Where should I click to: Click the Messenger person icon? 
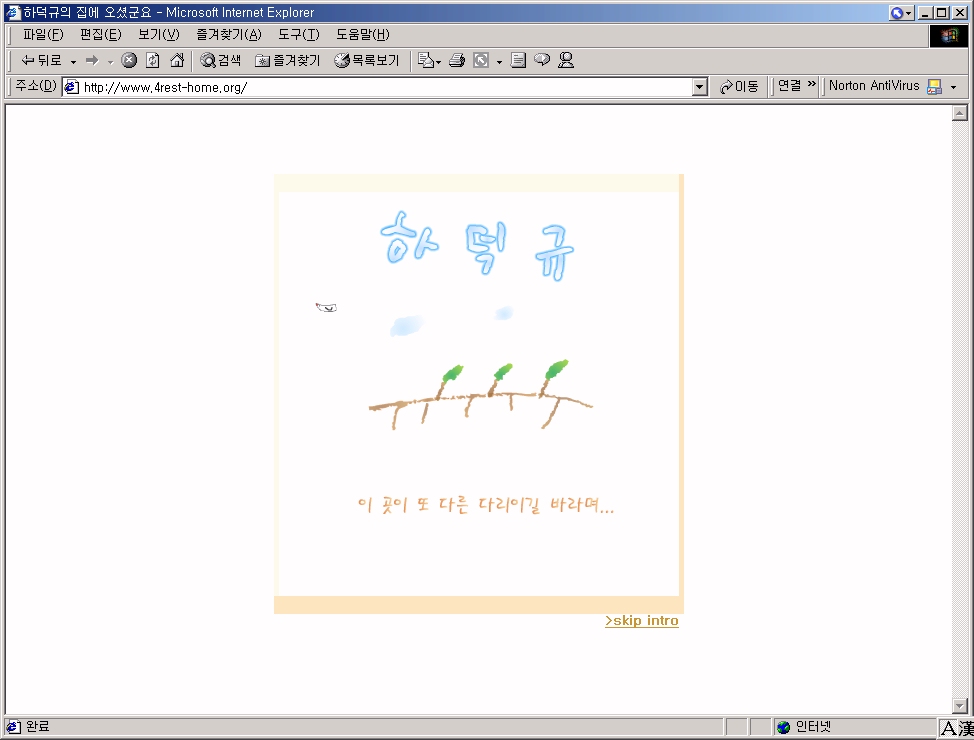[566, 61]
